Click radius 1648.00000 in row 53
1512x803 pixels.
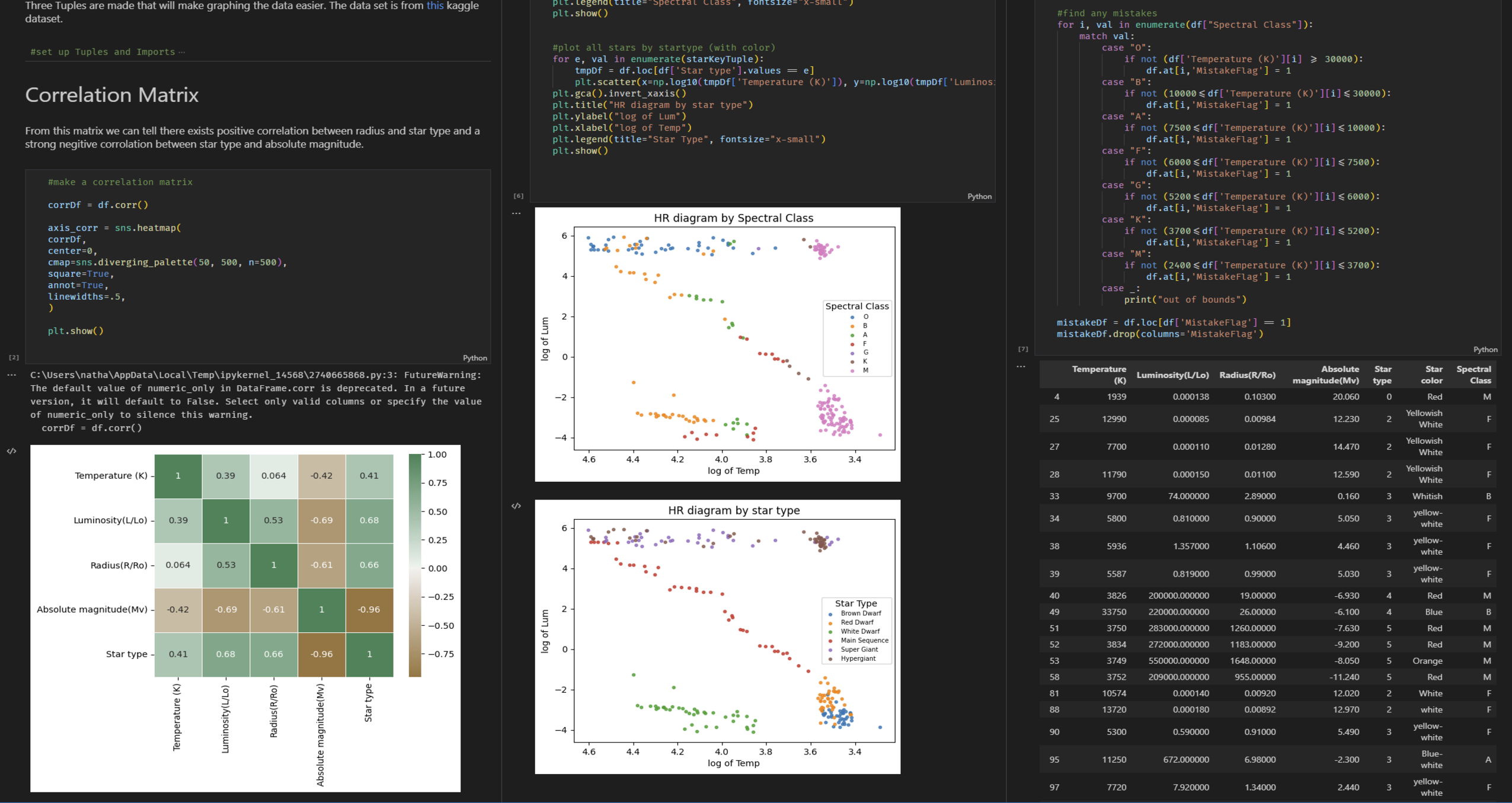[x=1252, y=661]
